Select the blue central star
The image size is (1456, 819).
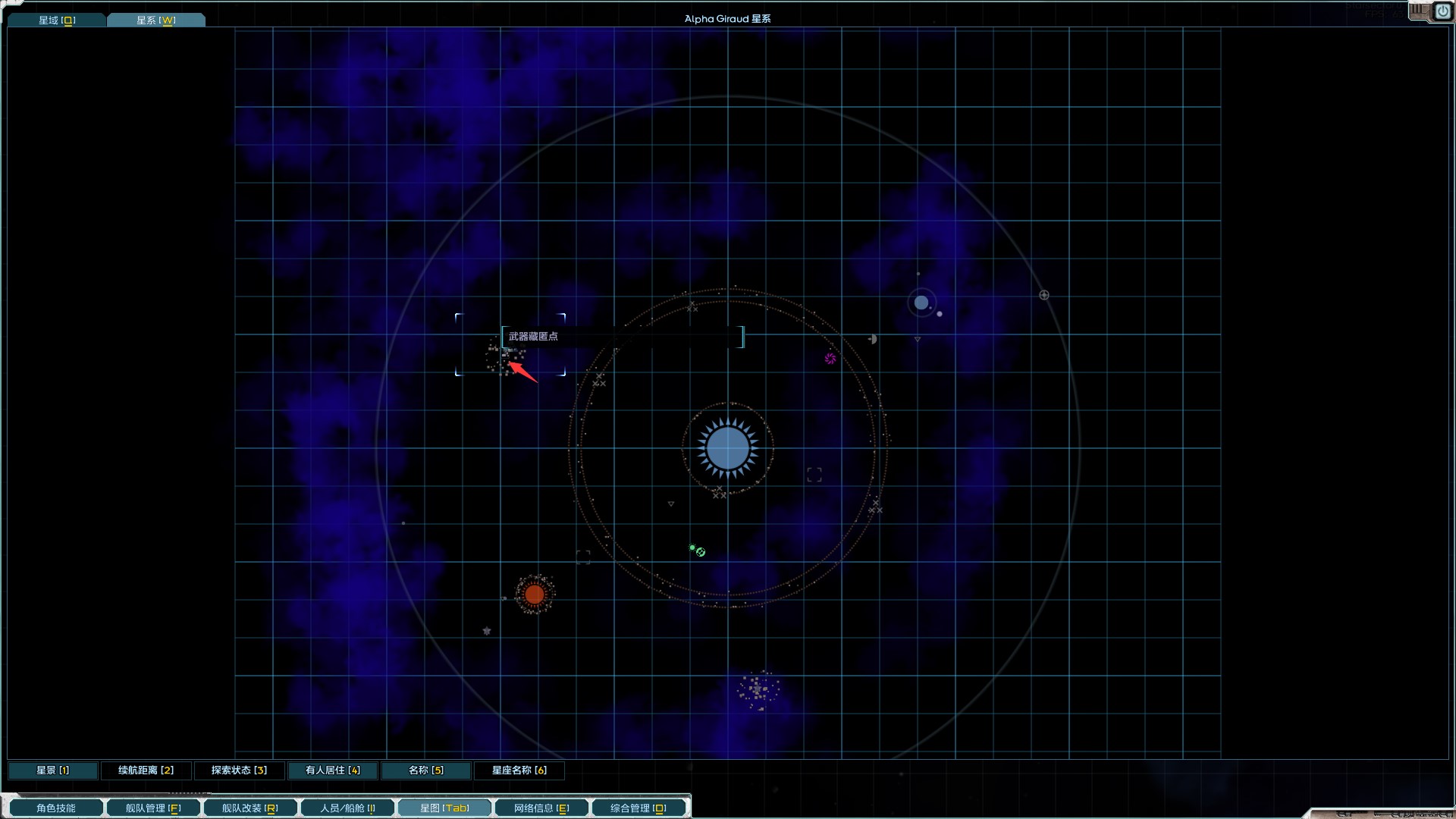point(727,448)
